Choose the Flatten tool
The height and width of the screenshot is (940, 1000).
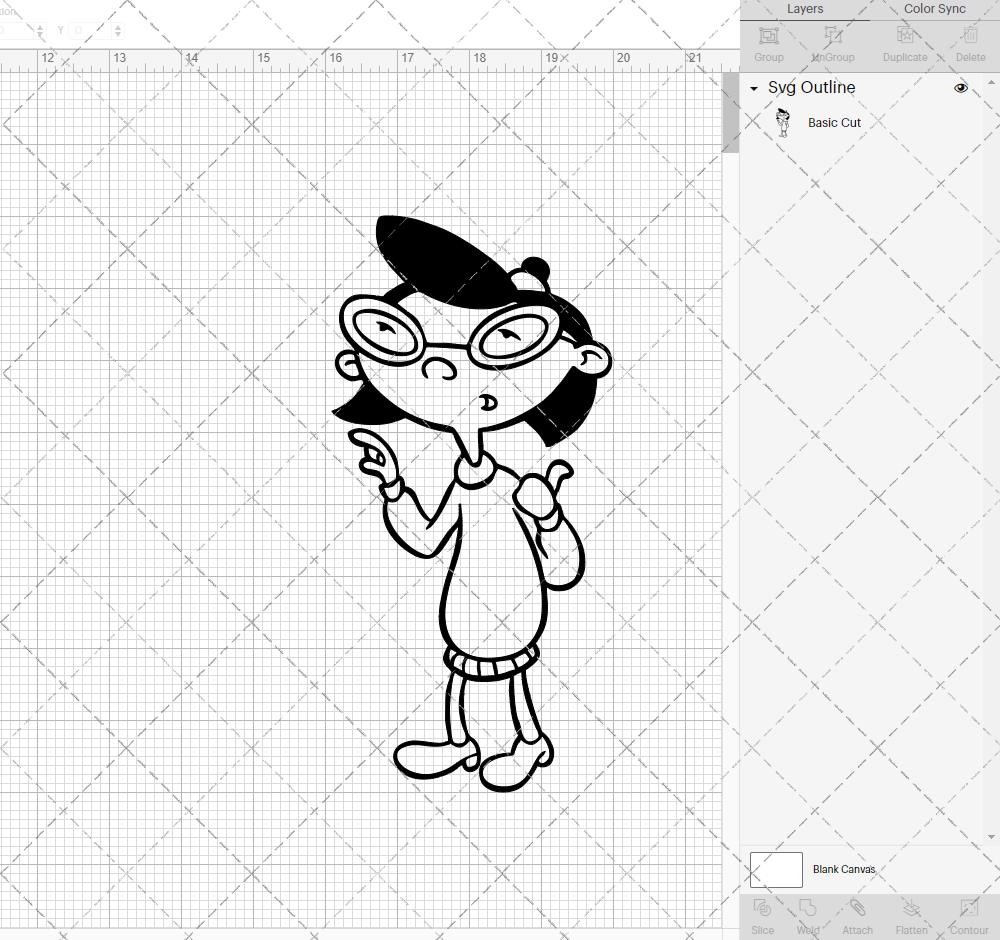(x=911, y=914)
